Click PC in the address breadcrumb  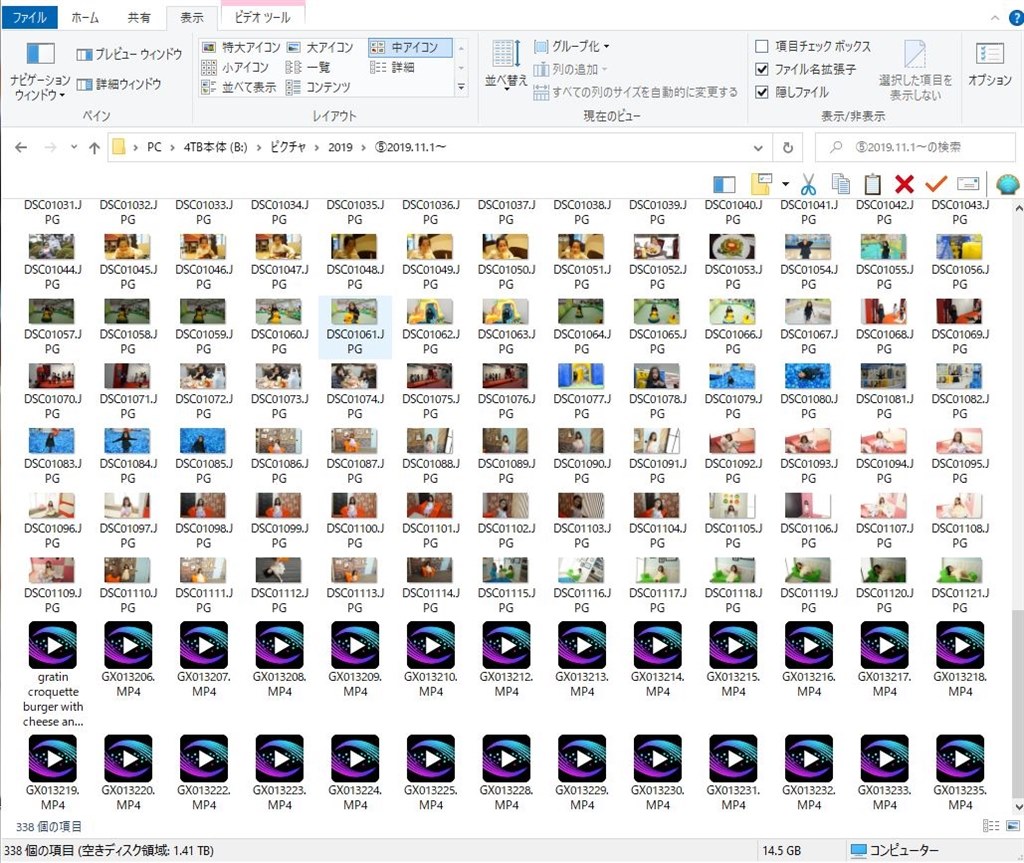[154, 148]
